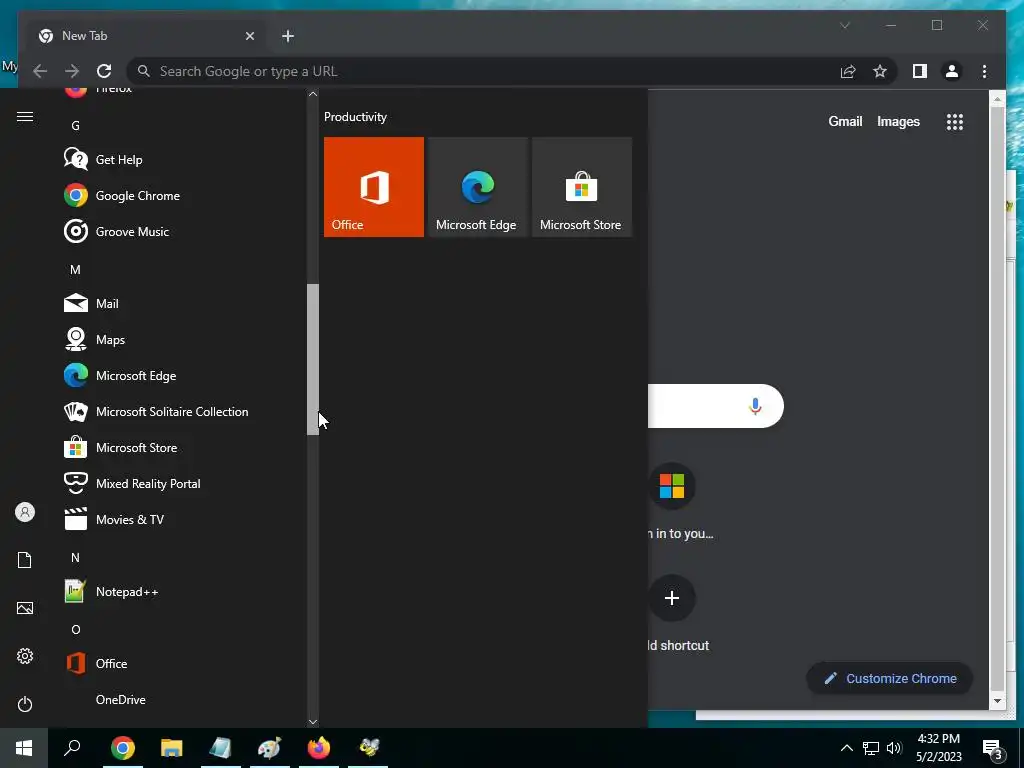The width and height of the screenshot is (1024, 768).
Task: Open File Explorer from the taskbar
Action: click(x=172, y=748)
